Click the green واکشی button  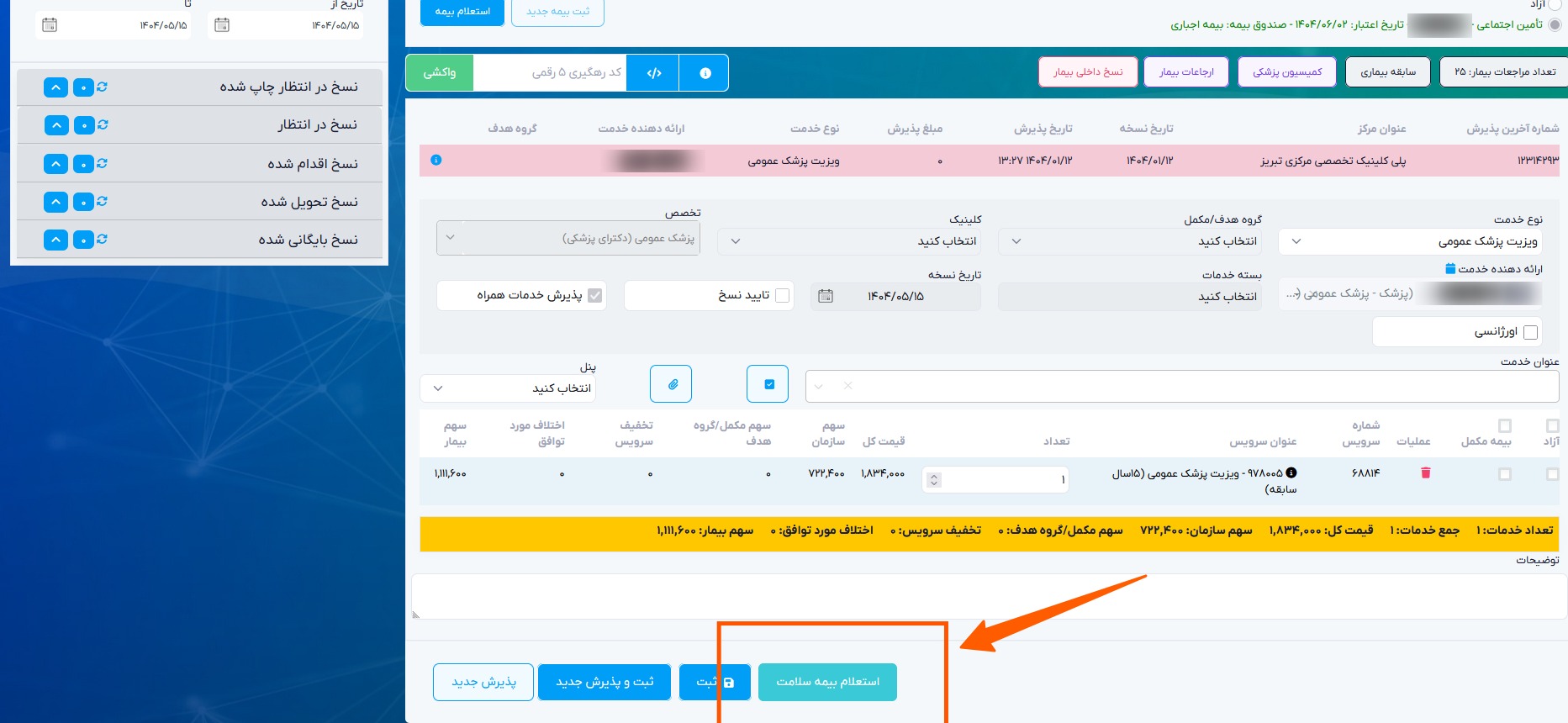pyautogui.click(x=440, y=73)
